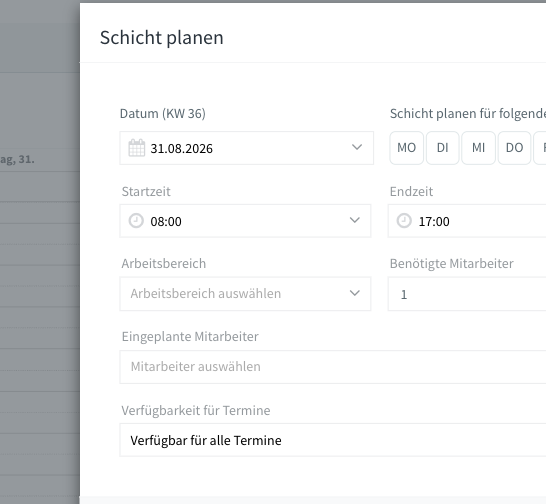Click the Endzeit label
546x504 pixels.
(411, 192)
